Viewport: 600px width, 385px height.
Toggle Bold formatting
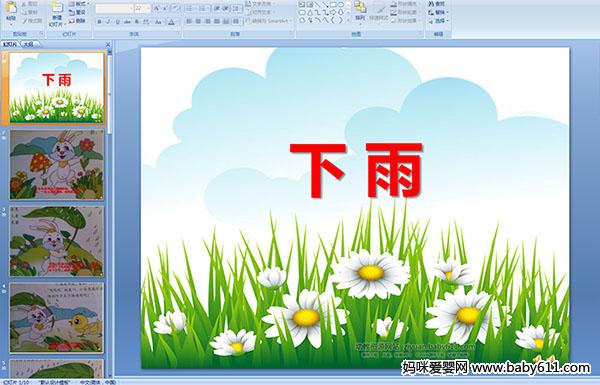(99, 22)
